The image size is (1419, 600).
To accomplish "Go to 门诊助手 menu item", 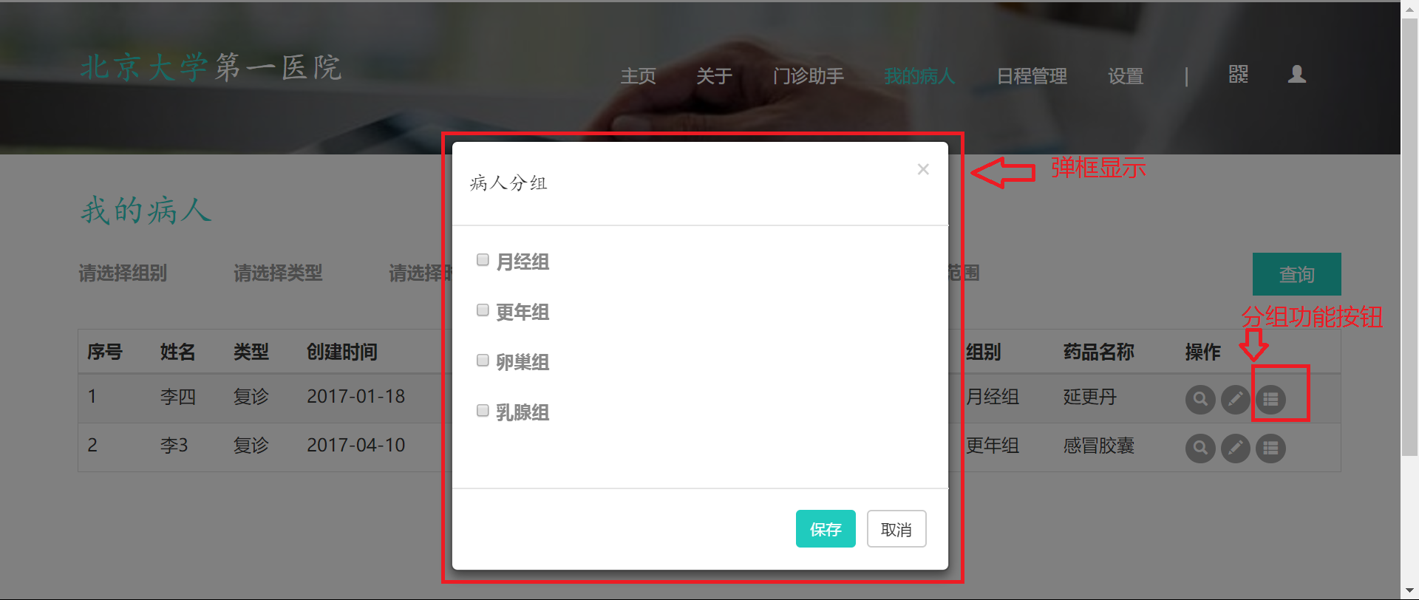I will click(x=808, y=76).
